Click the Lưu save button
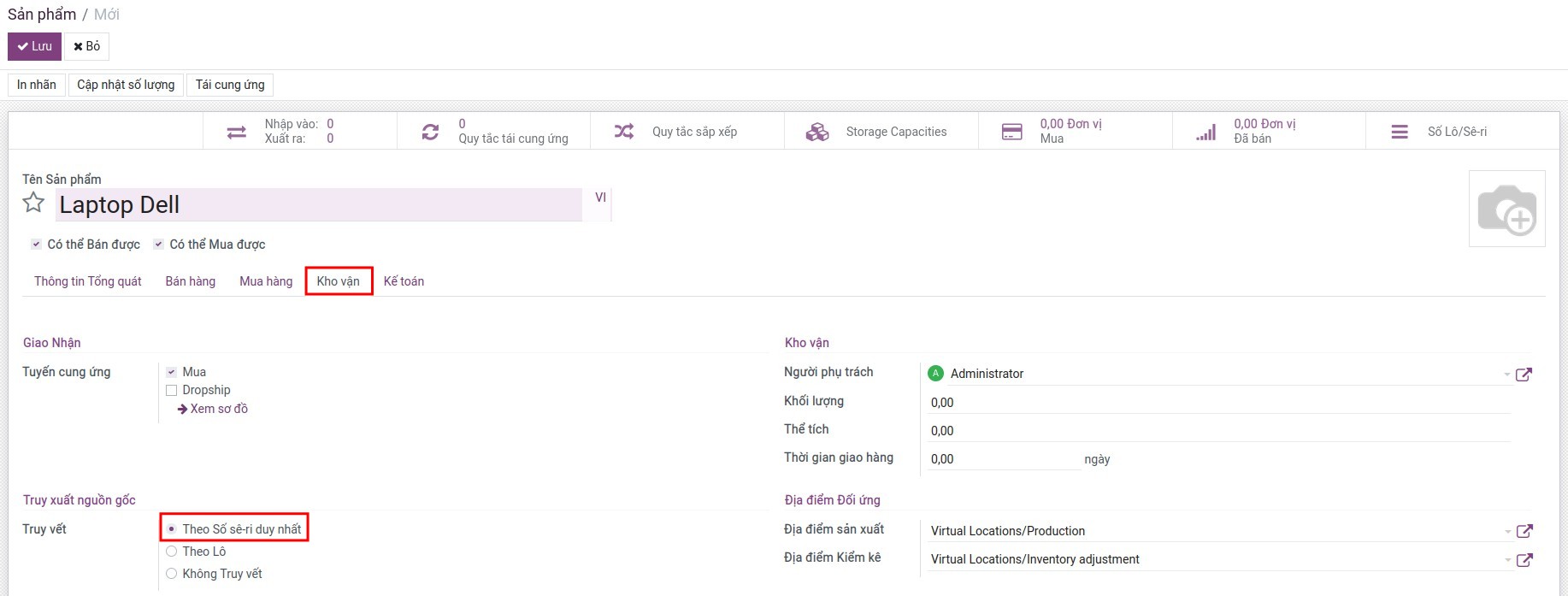Viewport: 1568px width, 596px height. point(34,46)
